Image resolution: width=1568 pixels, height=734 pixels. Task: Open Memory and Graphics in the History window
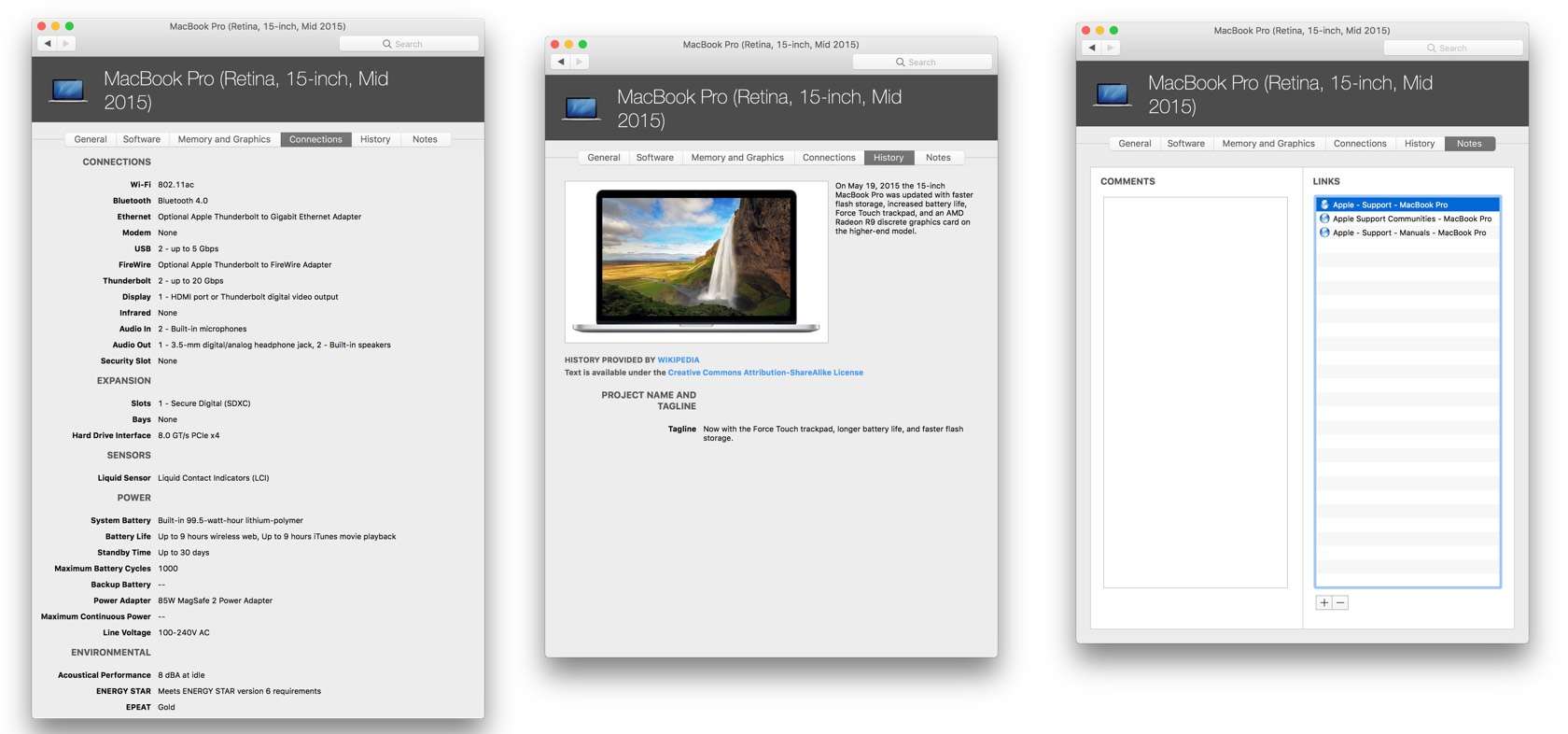click(737, 158)
